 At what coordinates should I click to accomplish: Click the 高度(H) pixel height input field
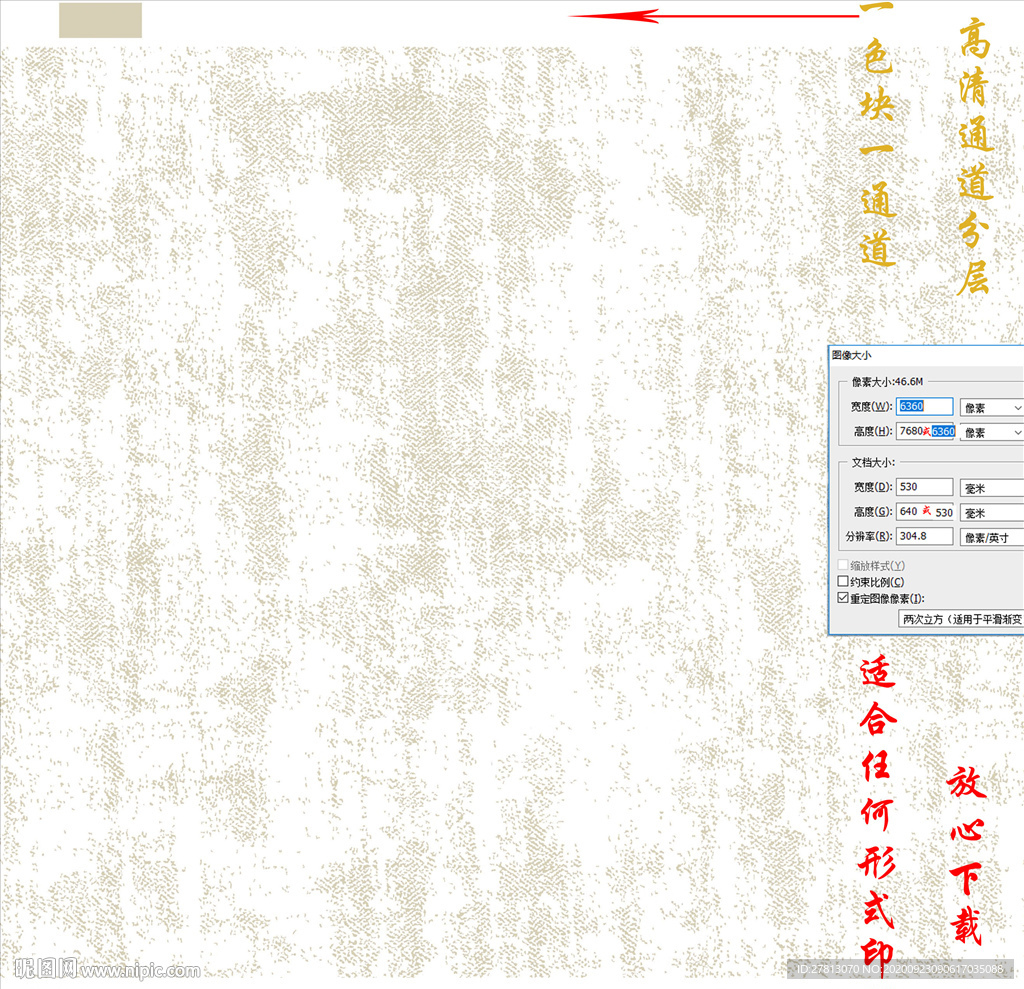(x=927, y=431)
